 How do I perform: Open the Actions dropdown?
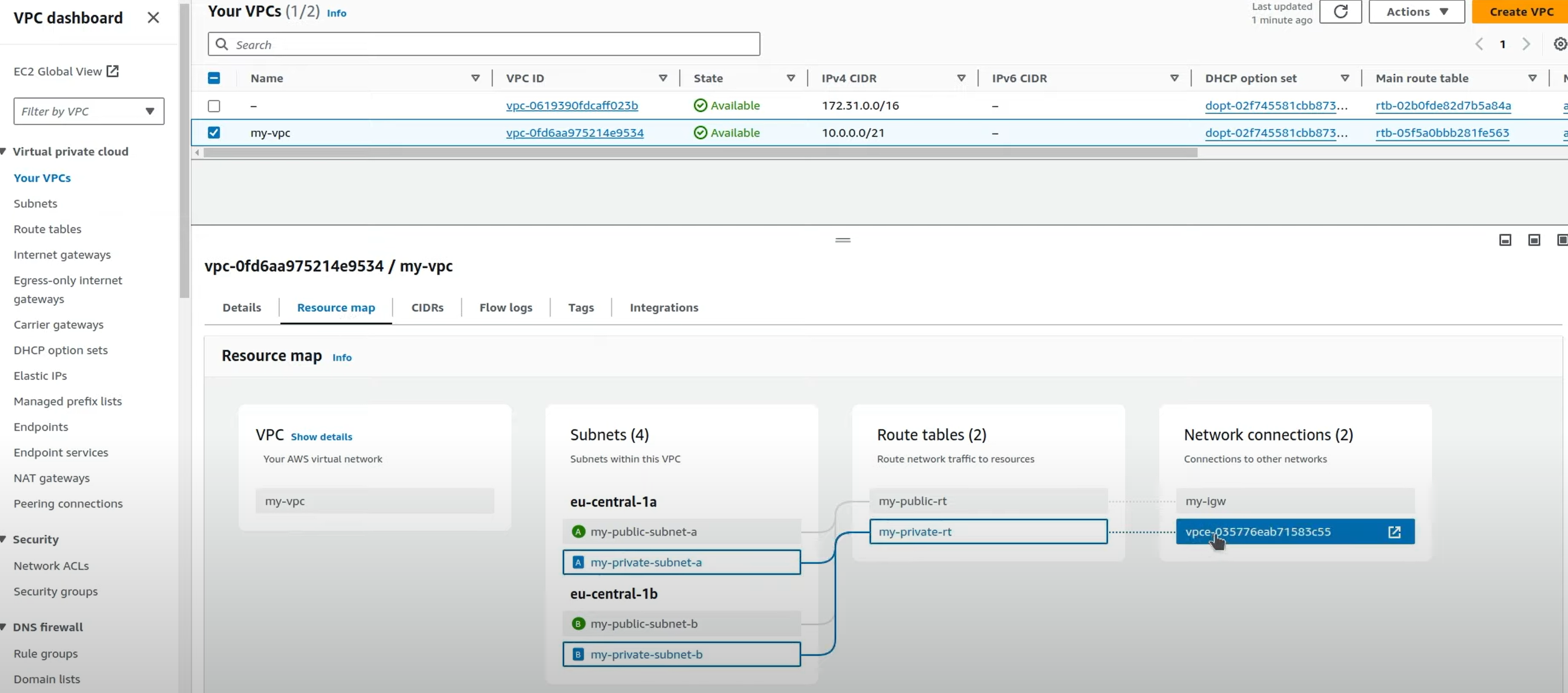tap(1416, 12)
